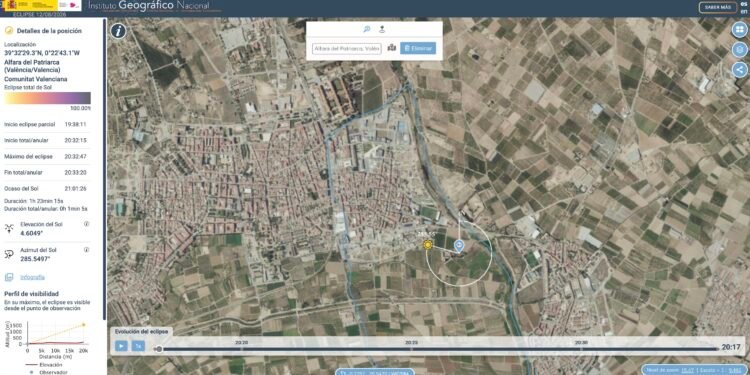Click the coordinates readout at map bottom
Screen dimensions: 750x375
(375, 372)
